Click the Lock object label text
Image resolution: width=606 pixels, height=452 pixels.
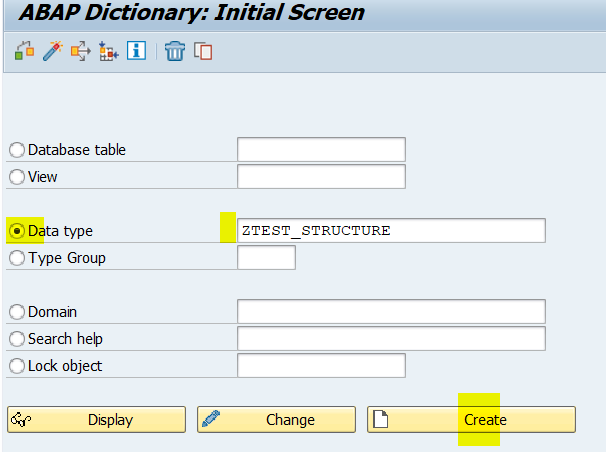pyautogui.click(x=65, y=366)
